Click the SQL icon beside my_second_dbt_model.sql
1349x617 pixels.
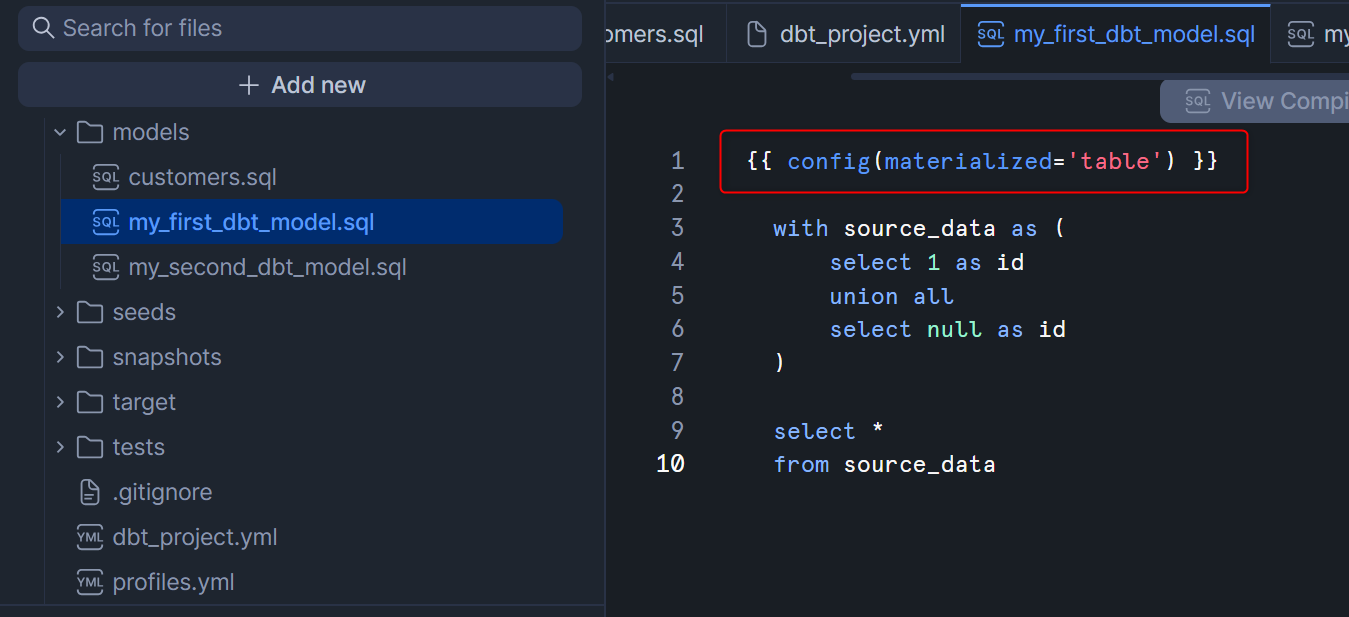[x=105, y=267]
